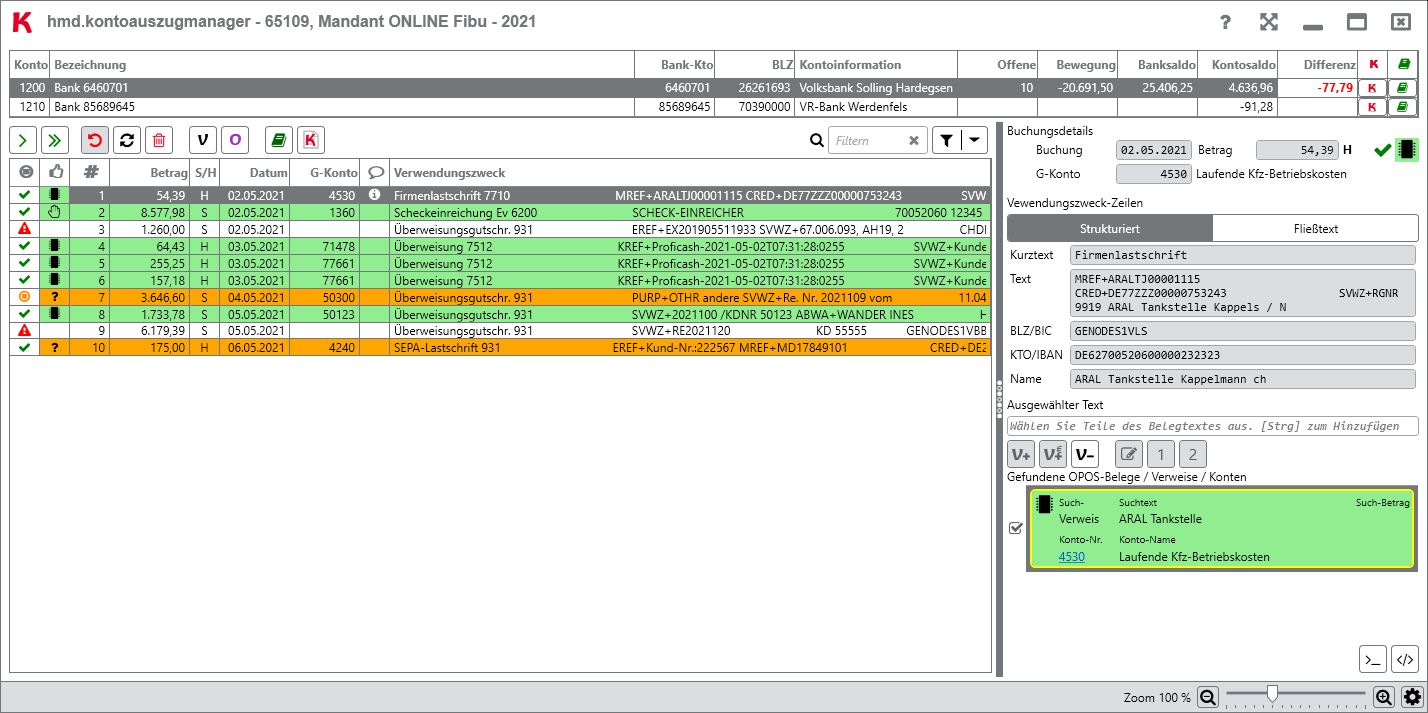Open the filter dropdown arrow
The height and width of the screenshot is (713, 1428).
click(x=973, y=141)
